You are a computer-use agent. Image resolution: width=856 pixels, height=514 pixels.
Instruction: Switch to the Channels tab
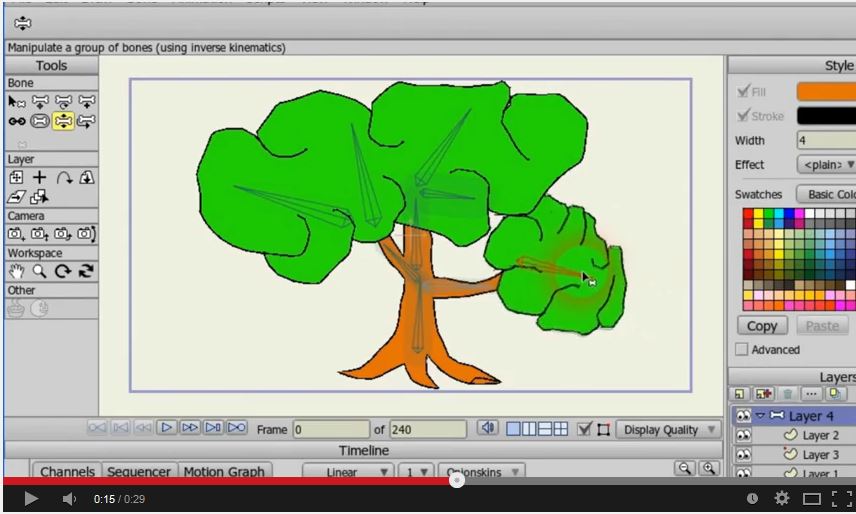coord(67,471)
